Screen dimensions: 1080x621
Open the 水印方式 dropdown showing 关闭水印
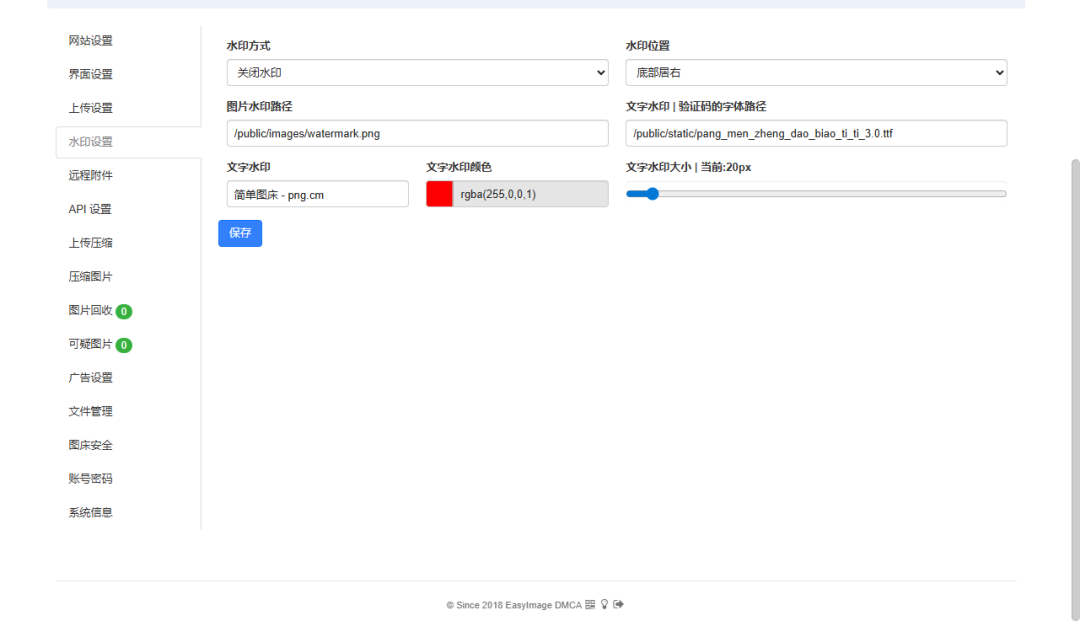(417, 72)
